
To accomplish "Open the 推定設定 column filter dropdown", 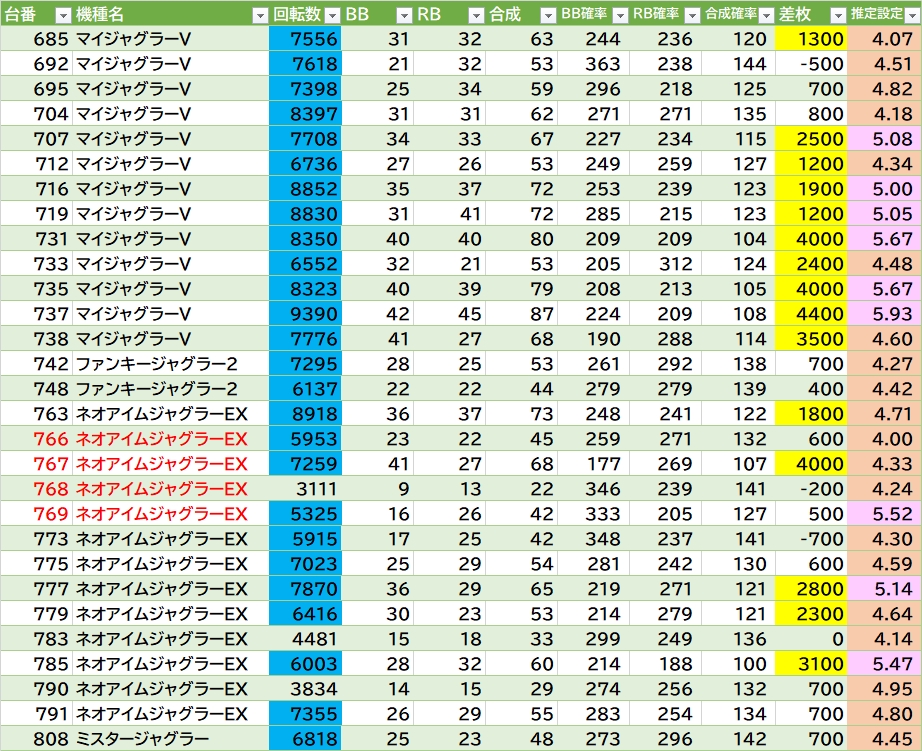I will click(x=911, y=16).
